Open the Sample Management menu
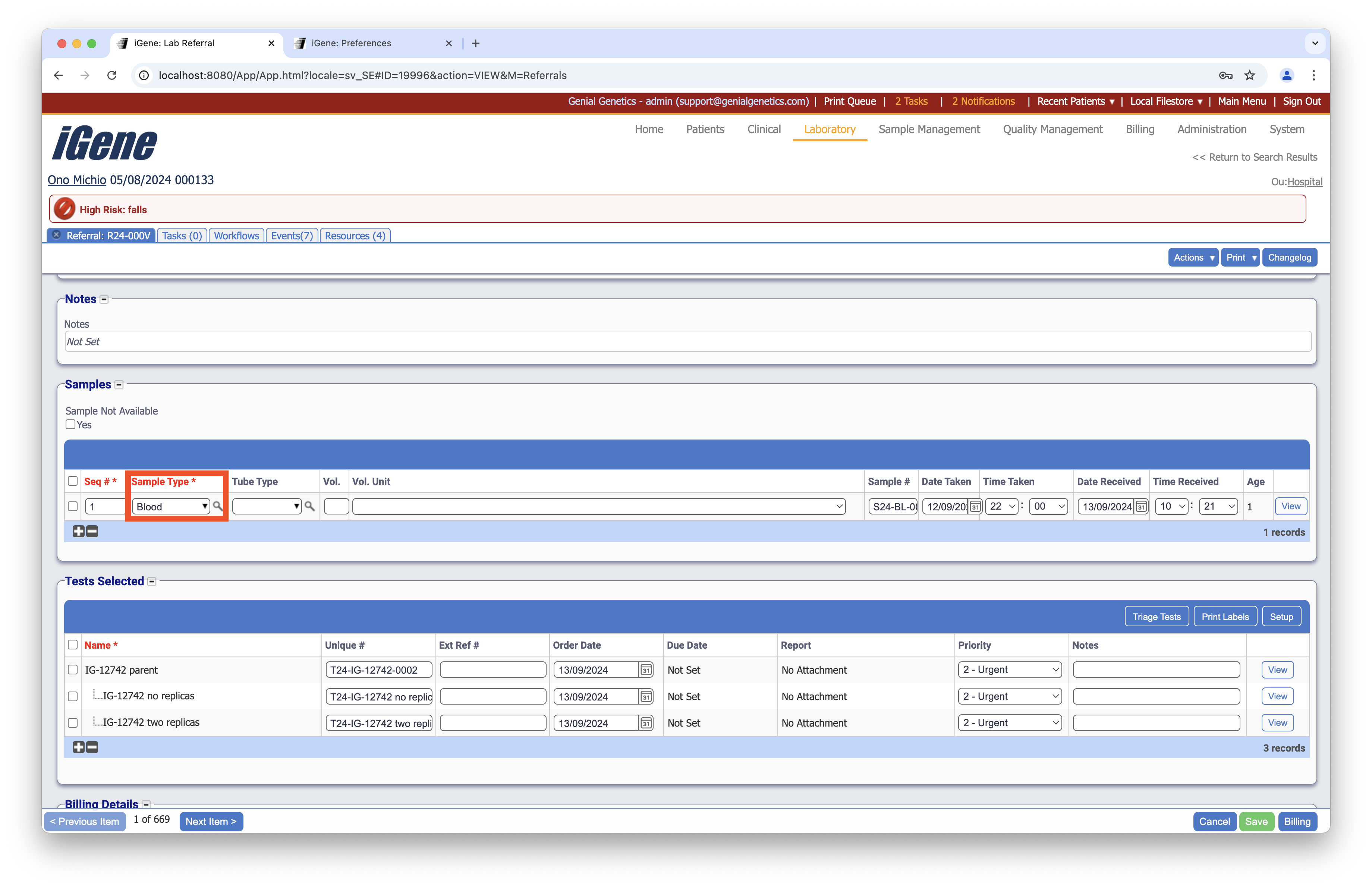Screen dimensions: 1372x888 (x=929, y=129)
